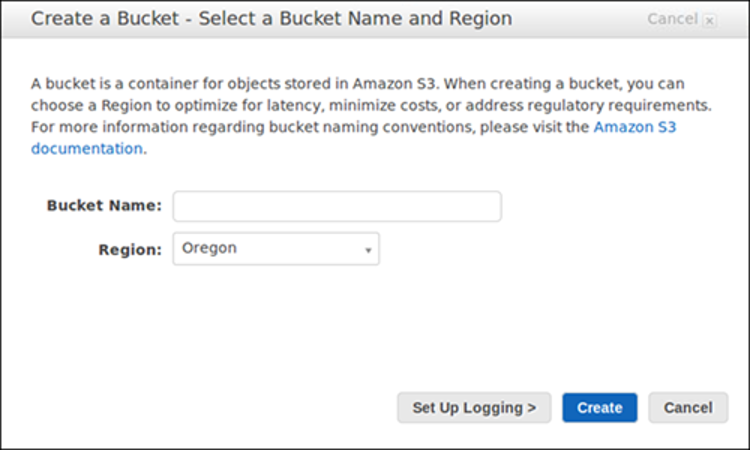Click the gray dialog header bar
750x450 pixels.
point(375,19)
